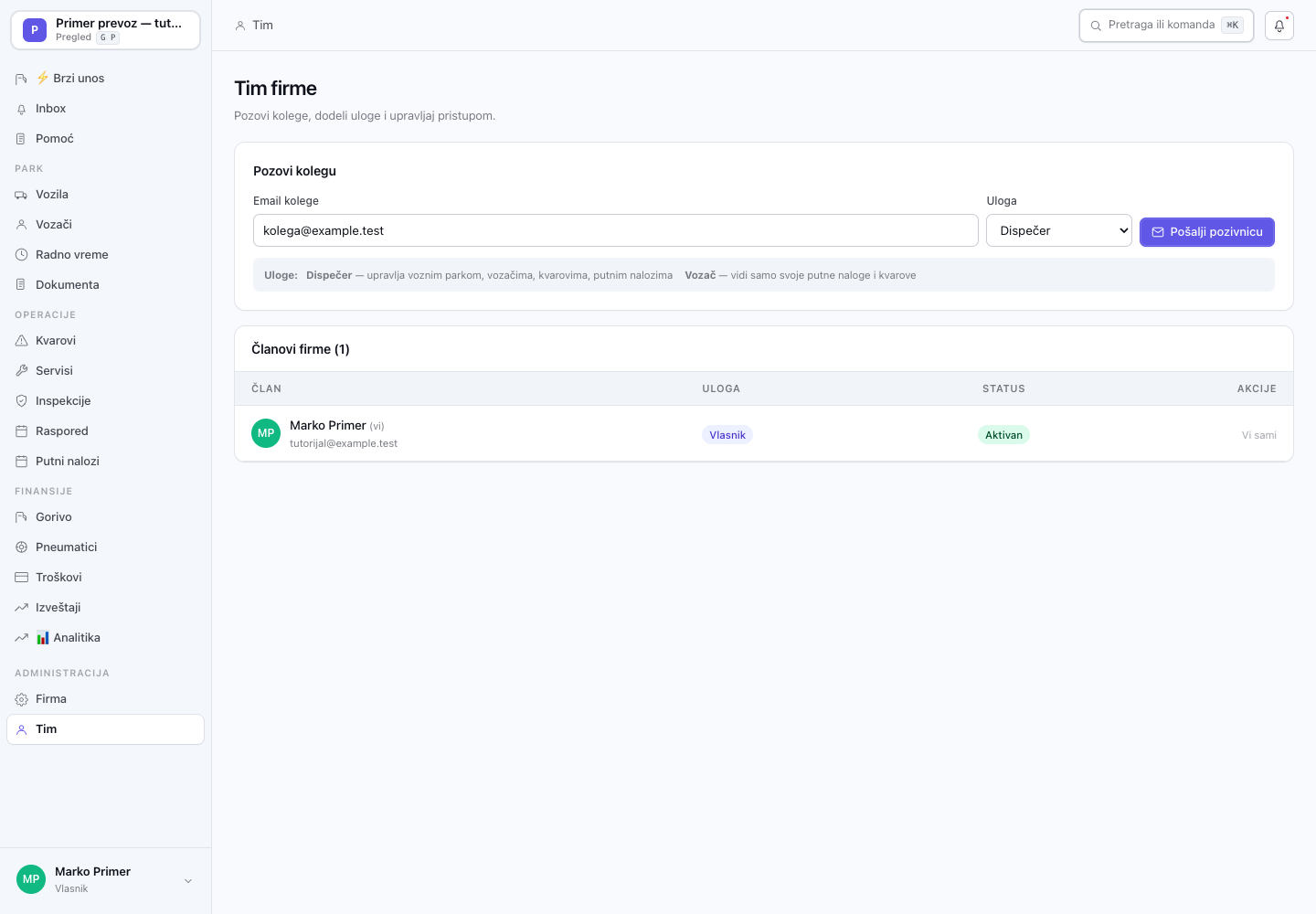Expand the Marko Primer user menu chevron
1316x914 pixels.
point(188,881)
